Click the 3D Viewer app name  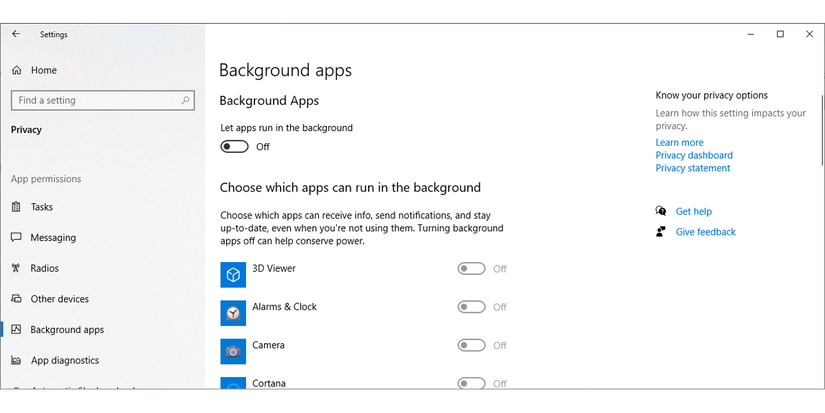[x=274, y=268]
